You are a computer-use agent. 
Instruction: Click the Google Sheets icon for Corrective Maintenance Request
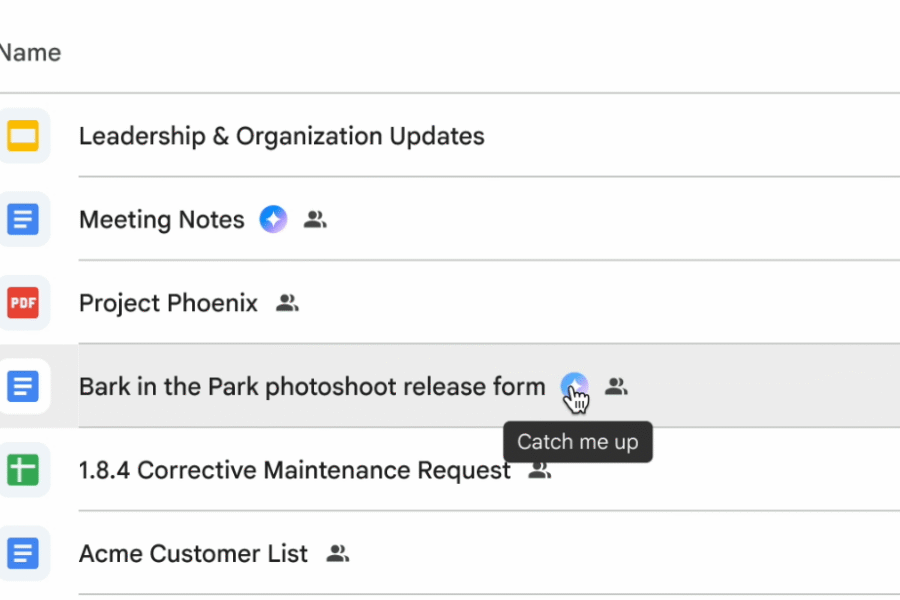pyautogui.click(x=25, y=470)
